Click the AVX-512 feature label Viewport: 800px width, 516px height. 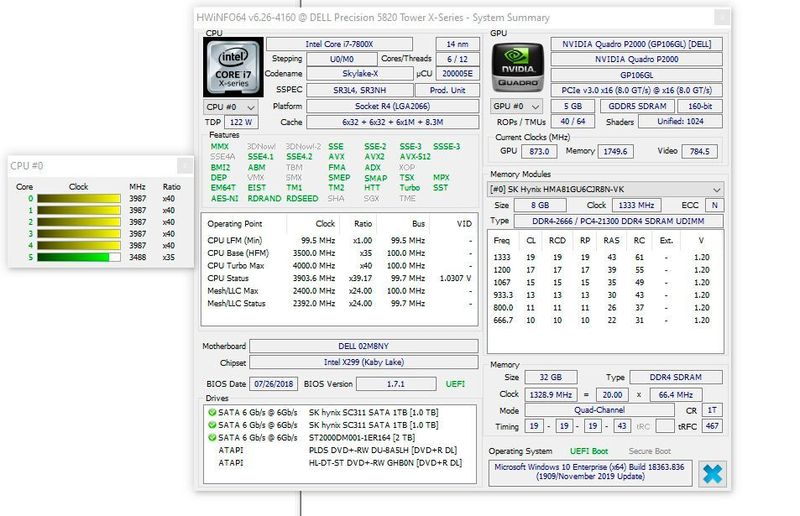point(415,157)
